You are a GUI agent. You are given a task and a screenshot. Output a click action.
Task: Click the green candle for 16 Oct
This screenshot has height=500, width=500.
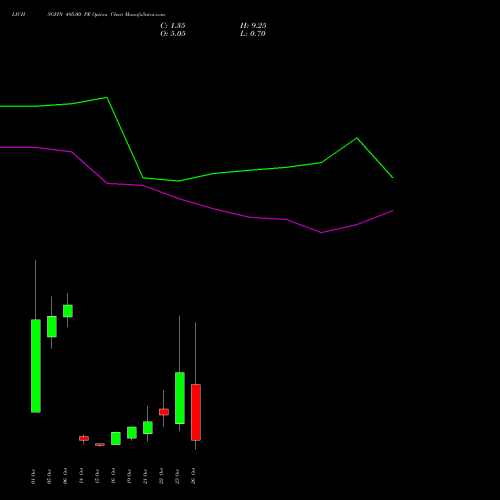[x=116, y=438]
